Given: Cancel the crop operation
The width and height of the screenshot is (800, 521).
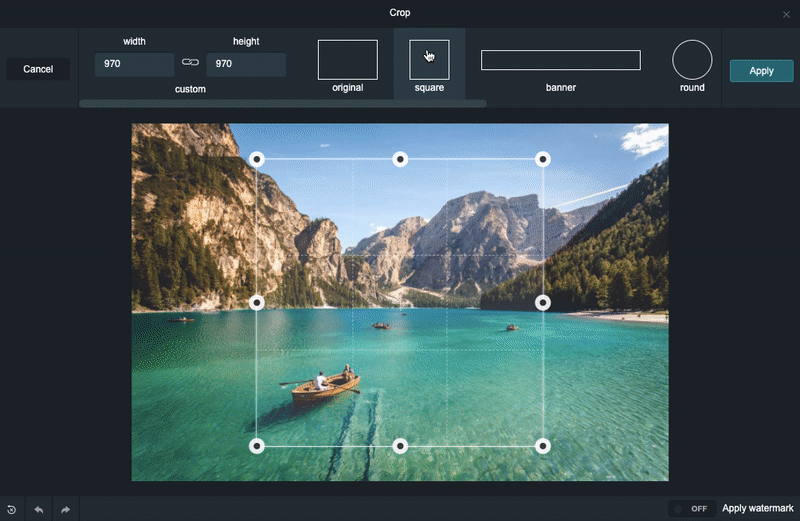Looking at the screenshot, I should [x=38, y=69].
